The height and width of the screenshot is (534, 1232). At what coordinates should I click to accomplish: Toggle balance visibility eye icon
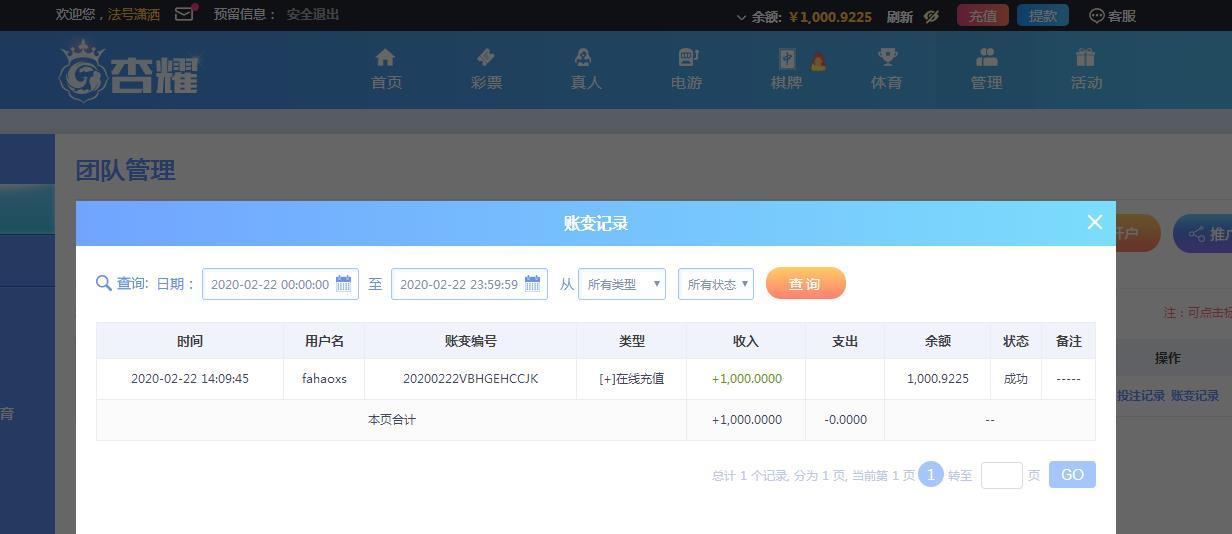pyautogui.click(x=931, y=16)
